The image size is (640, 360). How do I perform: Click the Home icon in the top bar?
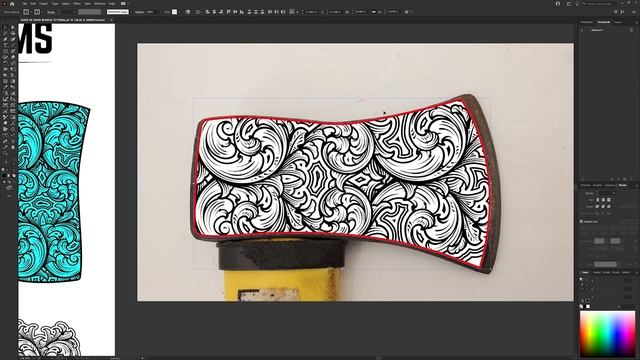coord(12,4)
